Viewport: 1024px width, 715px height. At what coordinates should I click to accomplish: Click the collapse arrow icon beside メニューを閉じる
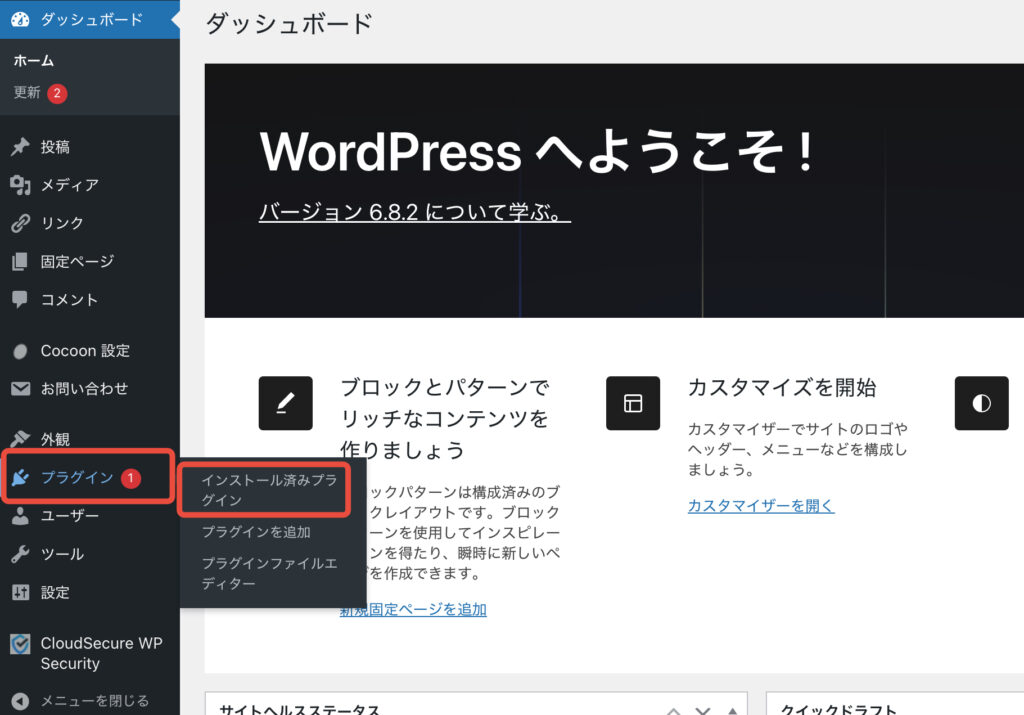click(x=20, y=701)
